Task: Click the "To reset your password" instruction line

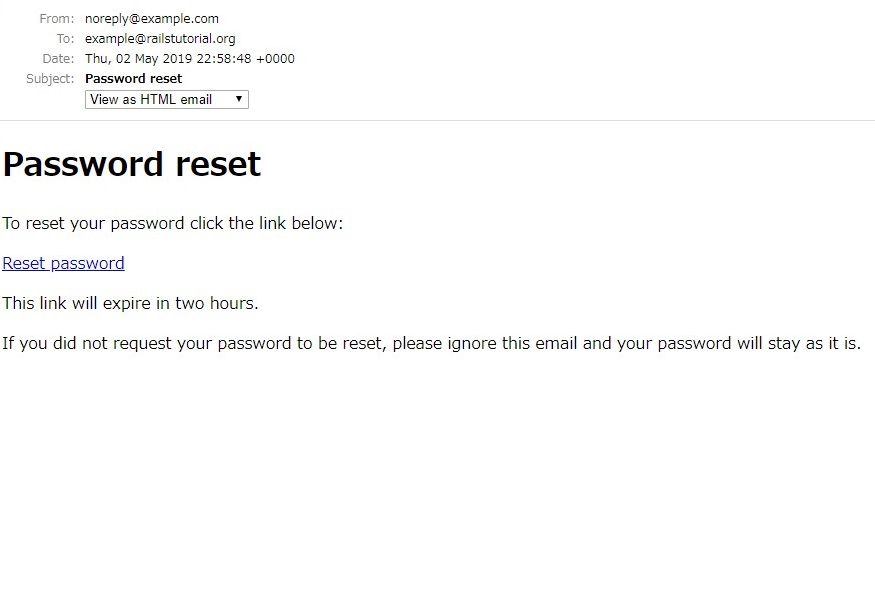Action: 172,223
